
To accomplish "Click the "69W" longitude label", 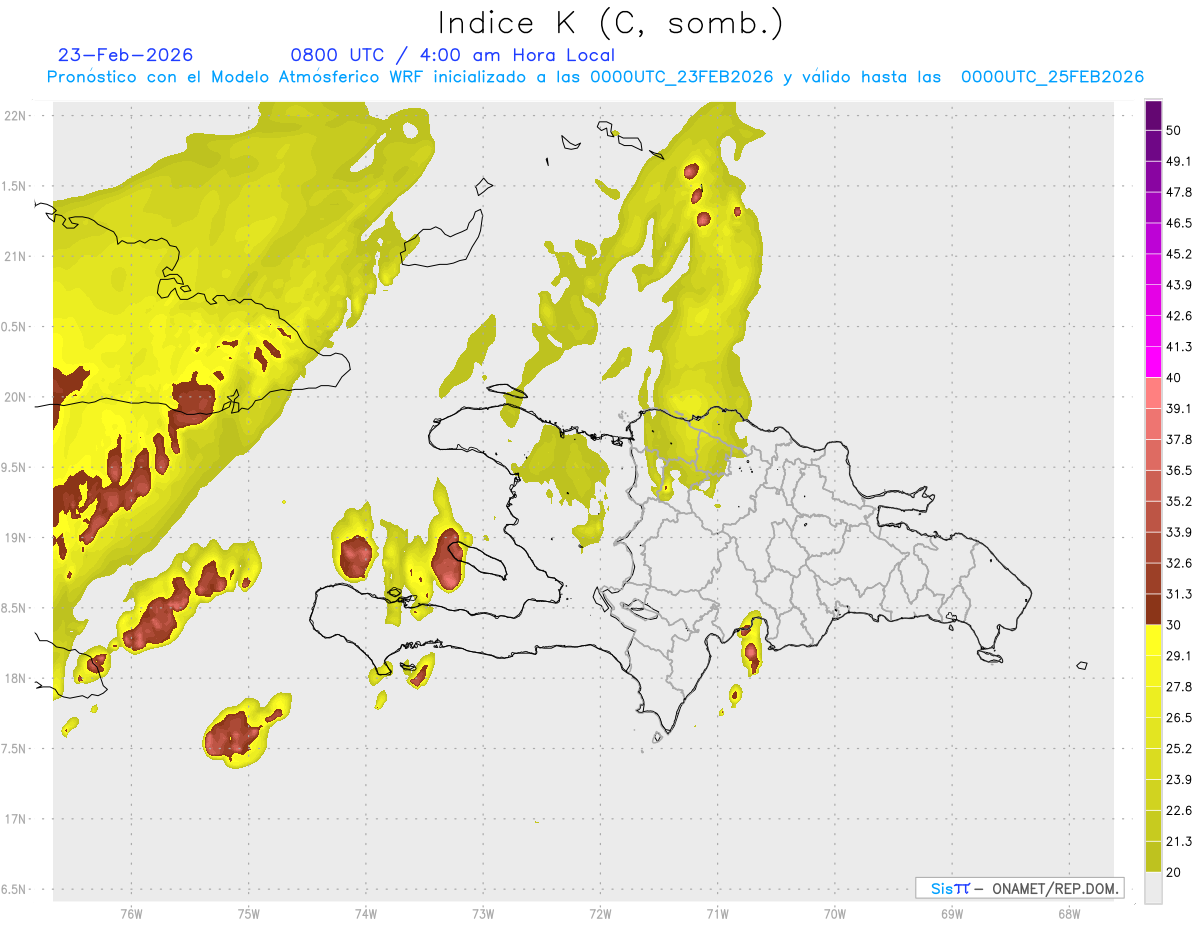I will pyautogui.click(x=952, y=913).
